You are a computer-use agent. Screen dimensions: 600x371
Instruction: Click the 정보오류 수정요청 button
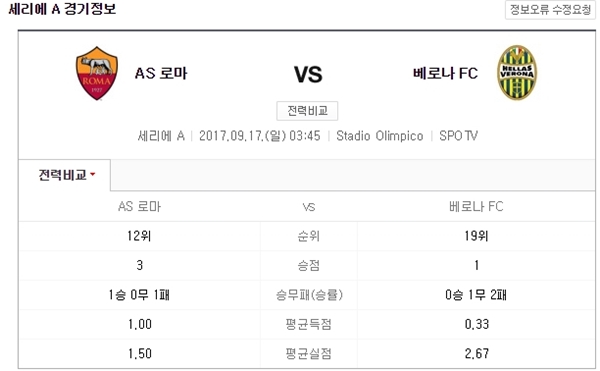(x=550, y=9)
